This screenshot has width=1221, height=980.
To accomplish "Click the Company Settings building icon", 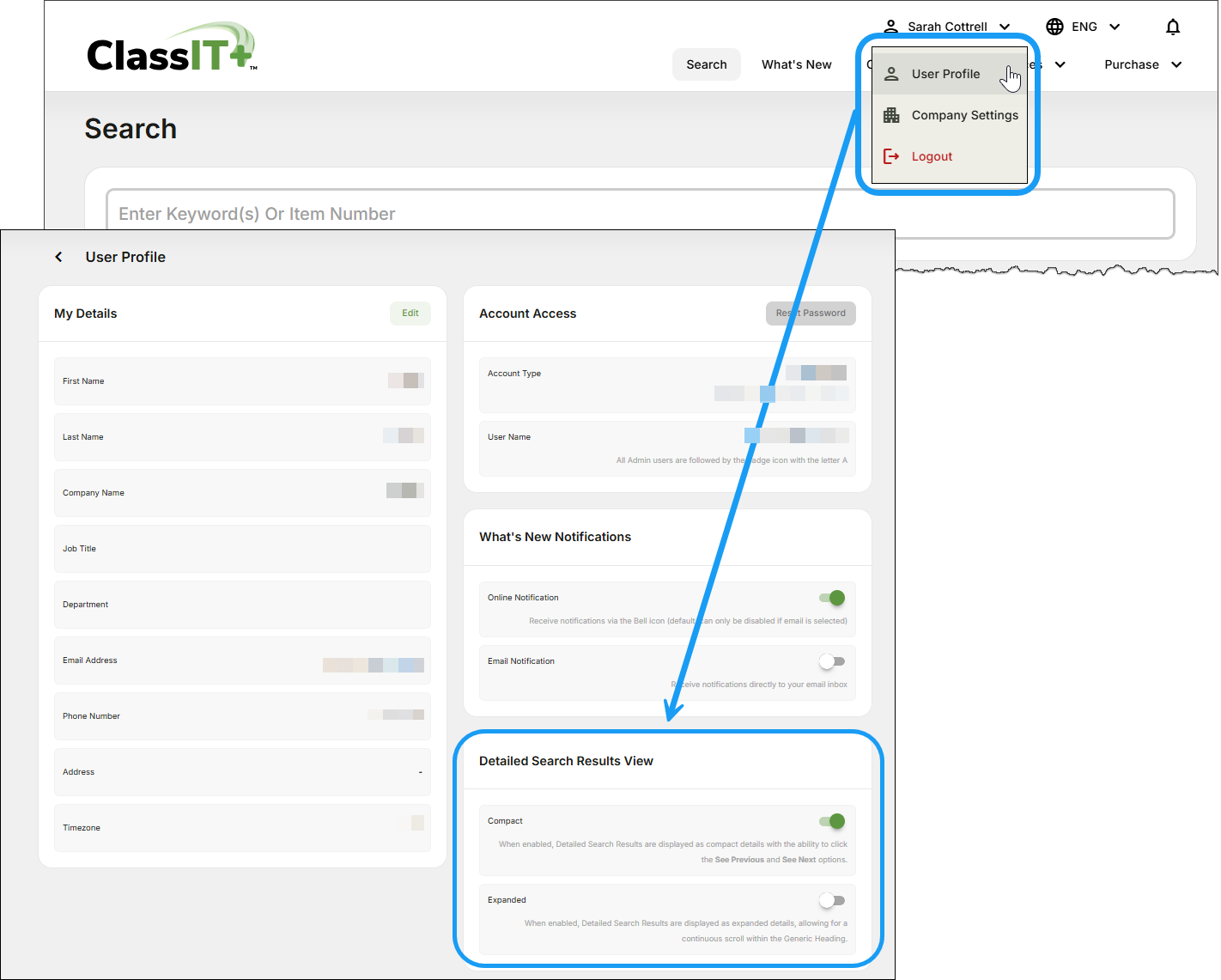I will [891, 115].
